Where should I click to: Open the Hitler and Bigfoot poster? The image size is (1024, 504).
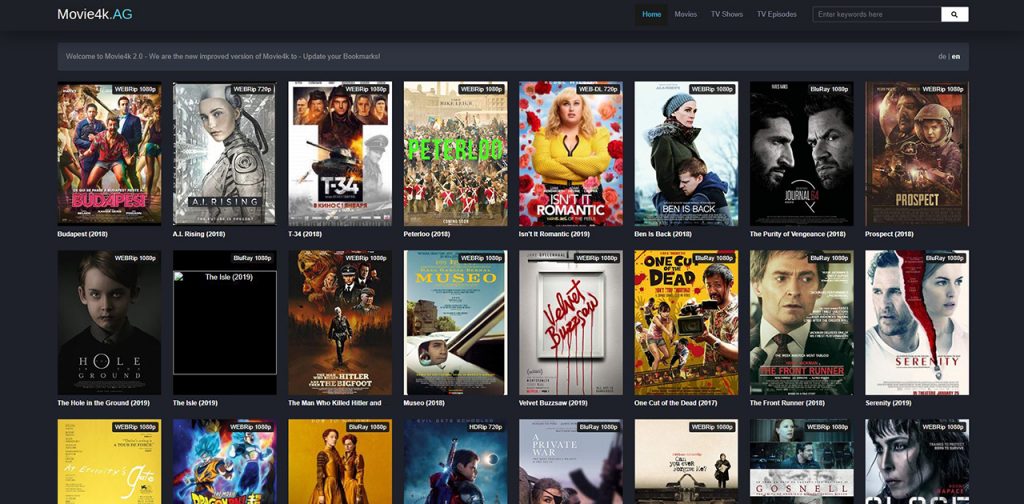(340, 323)
